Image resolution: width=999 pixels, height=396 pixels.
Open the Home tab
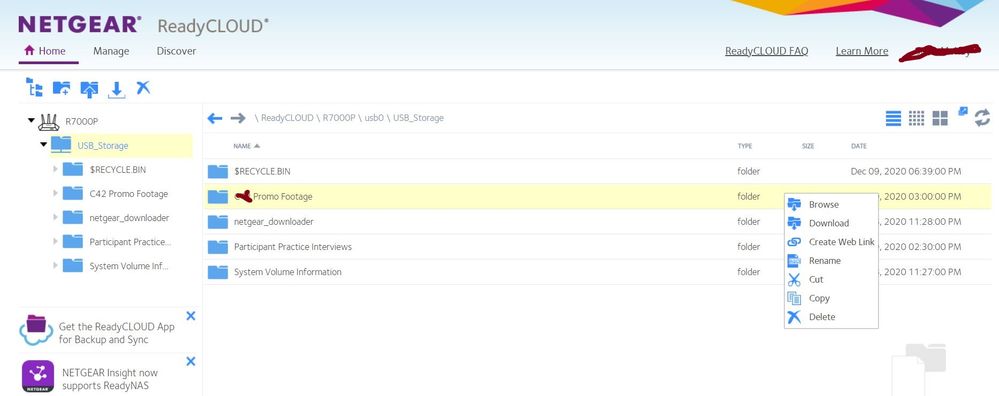(45, 51)
